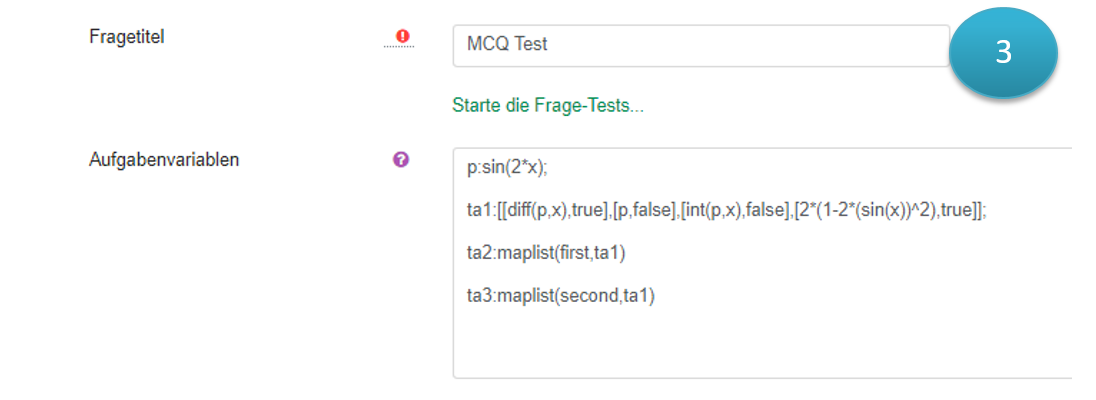The image size is (1096, 400).
Task: Click the Fragetitel label text
Action: coord(127,37)
